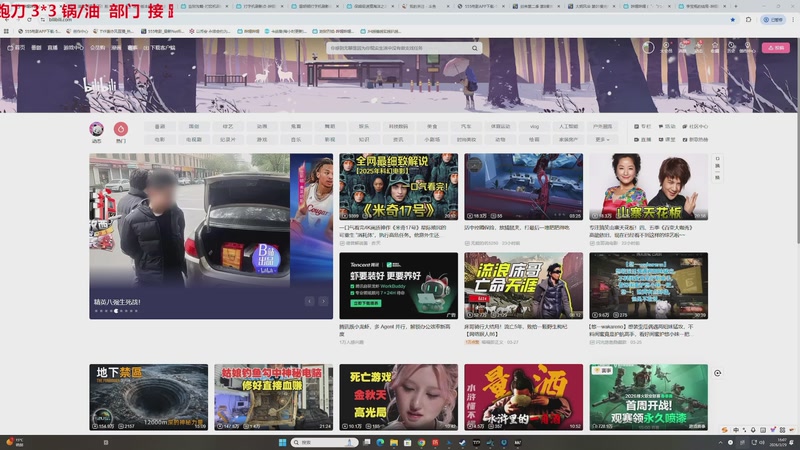Expand the 更多 category dropdown
This screenshot has height=450, width=800.
click(602, 139)
